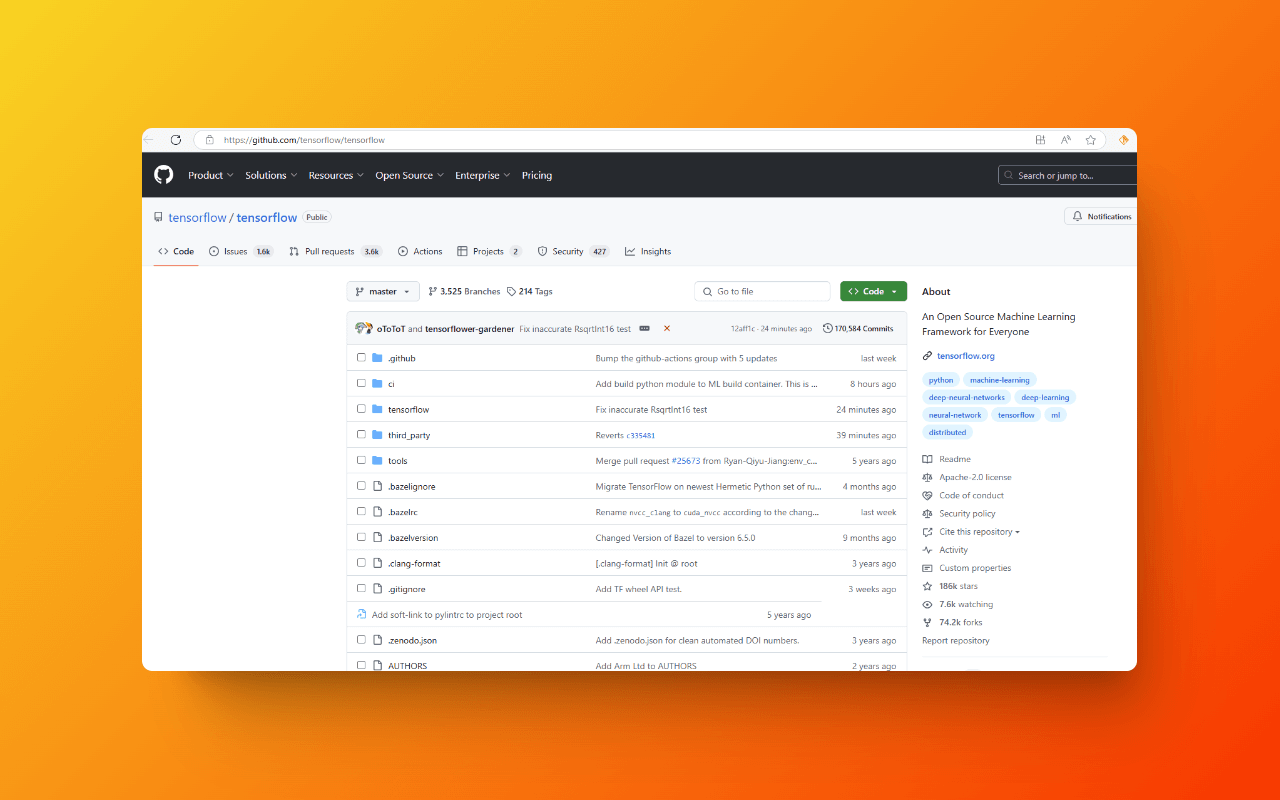The image size is (1280, 800).
Task: Expand commit message ellipsis button
Action: [x=644, y=328]
